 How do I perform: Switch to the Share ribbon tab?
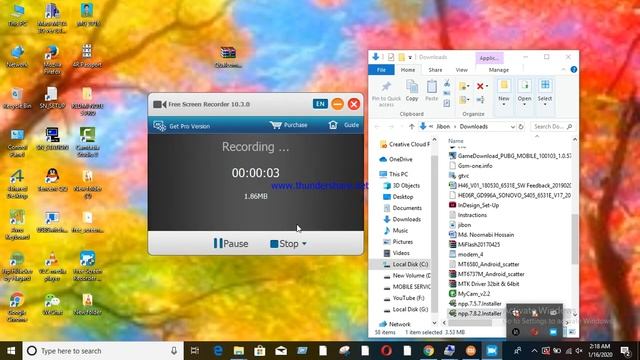(x=435, y=70)
